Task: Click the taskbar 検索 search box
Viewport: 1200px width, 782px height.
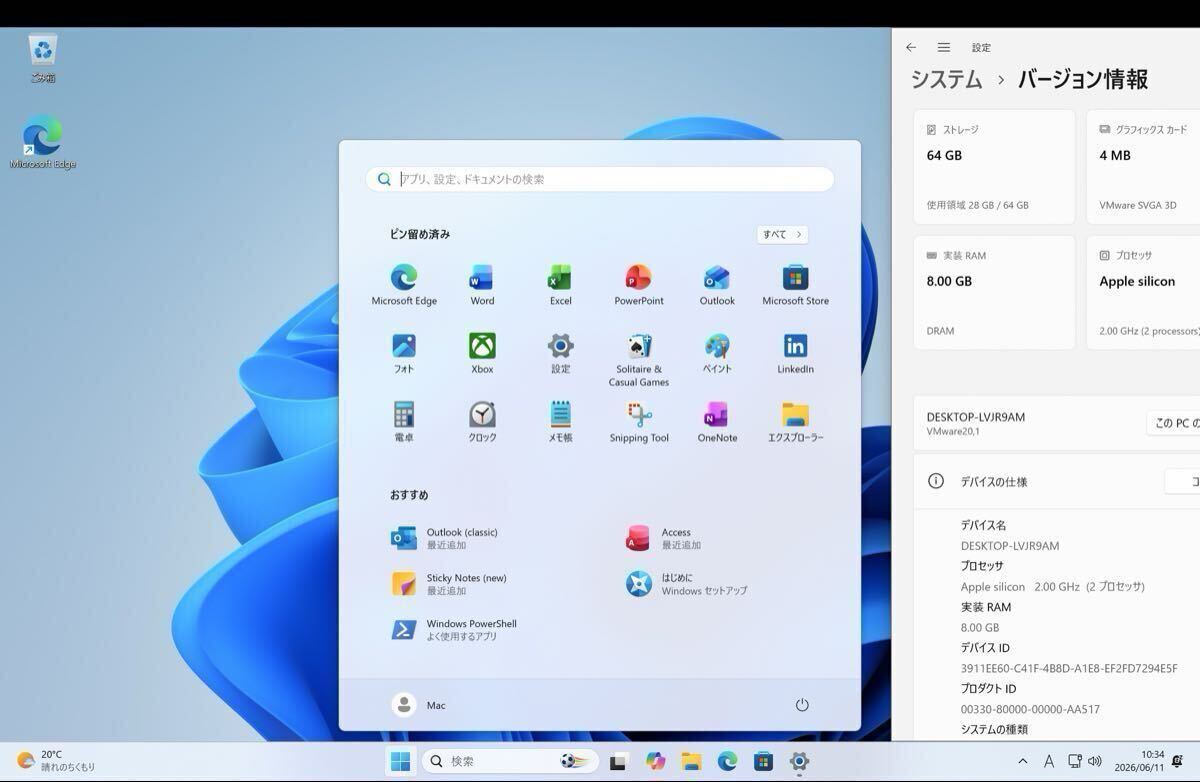Action: coord(510,762)
